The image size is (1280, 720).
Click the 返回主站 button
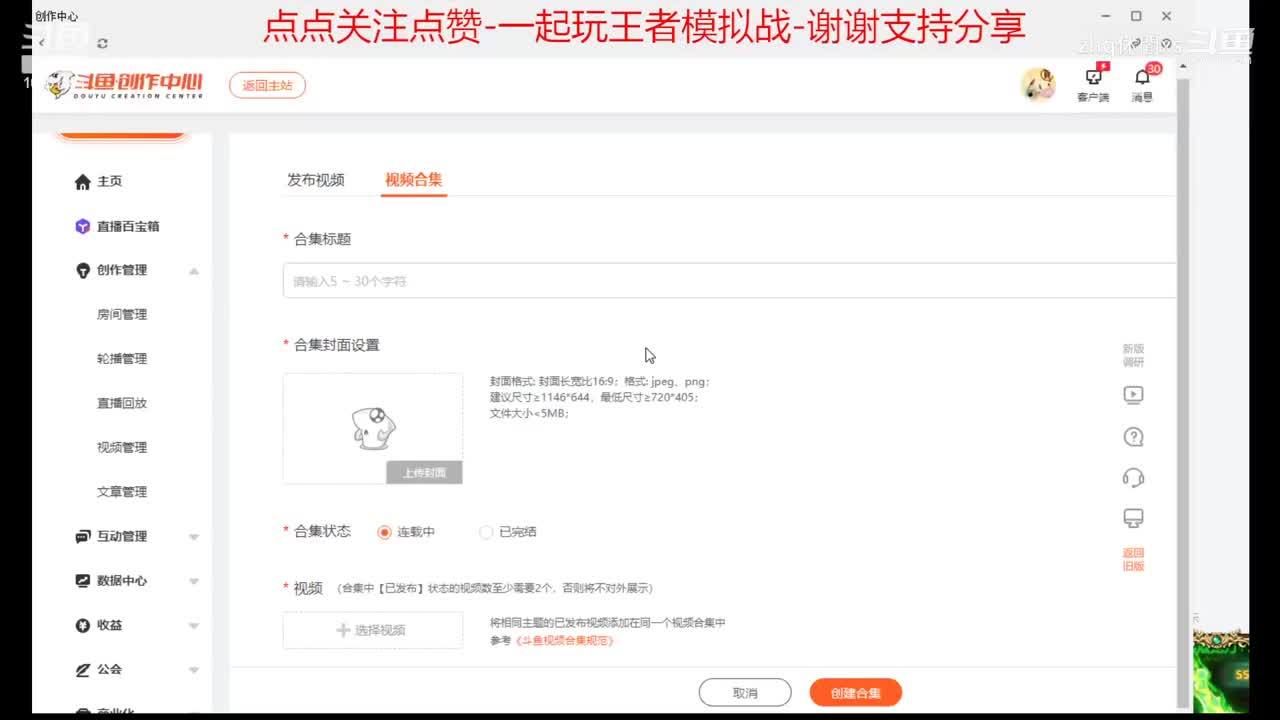pyautogui.click(x=267, y=85)
